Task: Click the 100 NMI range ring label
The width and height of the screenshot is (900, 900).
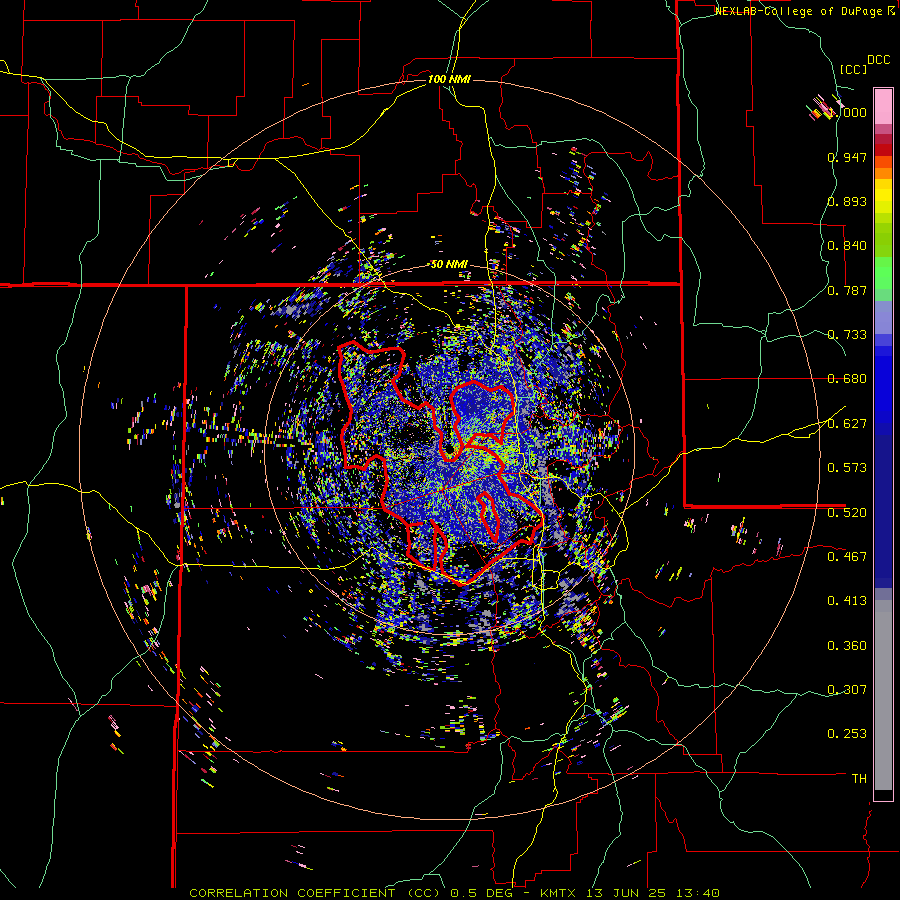Action: coord(449,79)
